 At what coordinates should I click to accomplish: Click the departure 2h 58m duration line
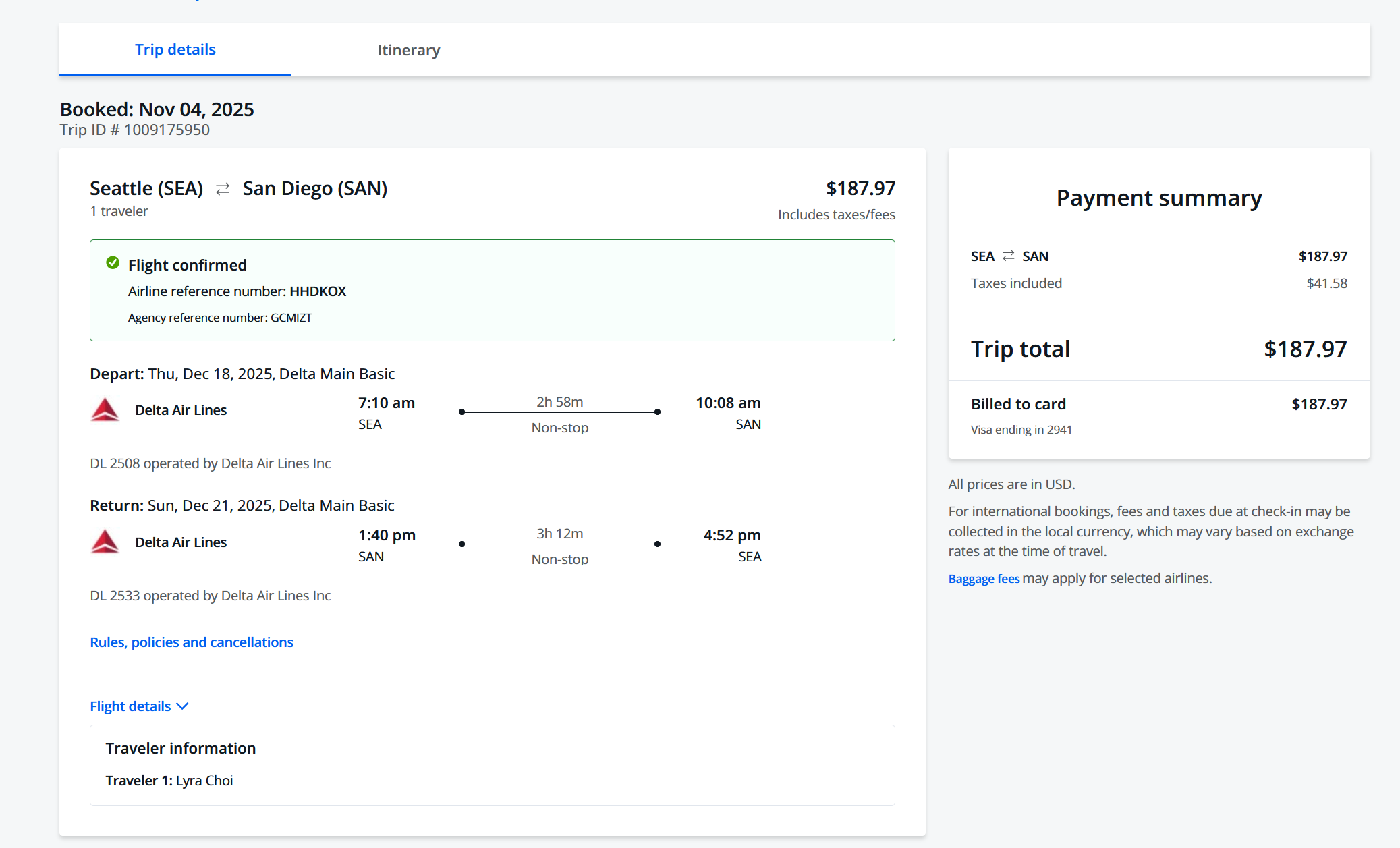tap(559, 412)
